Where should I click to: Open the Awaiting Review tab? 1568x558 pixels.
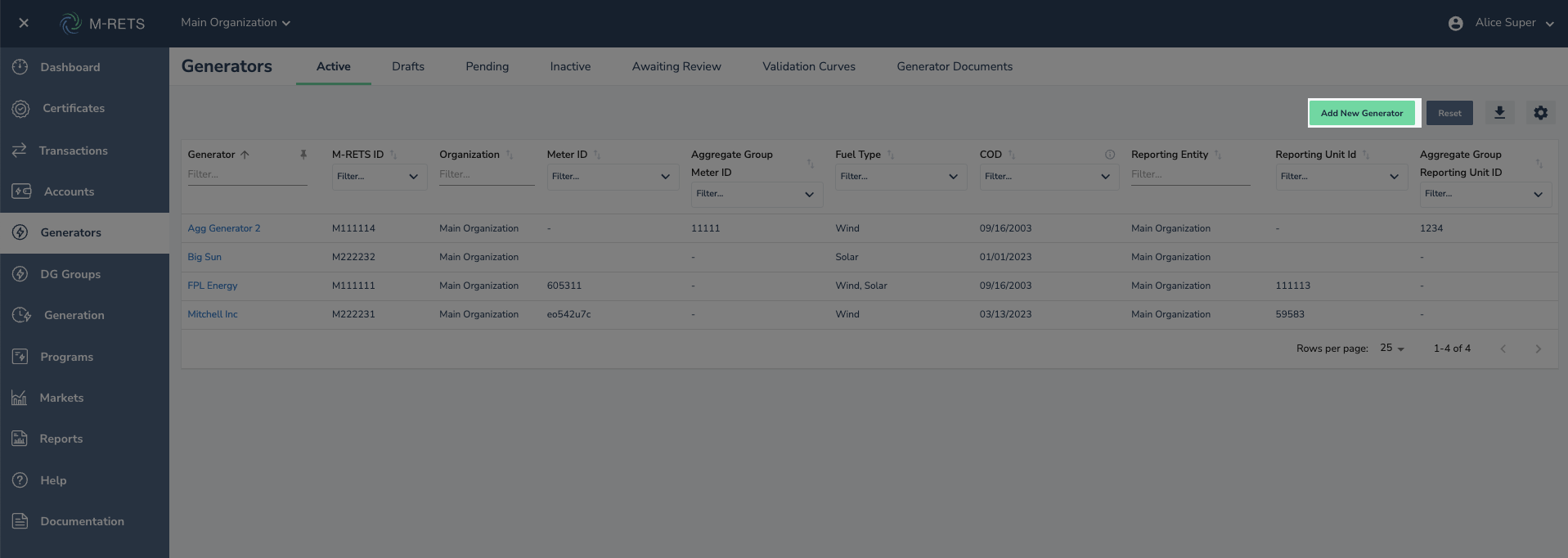[676, 66]
